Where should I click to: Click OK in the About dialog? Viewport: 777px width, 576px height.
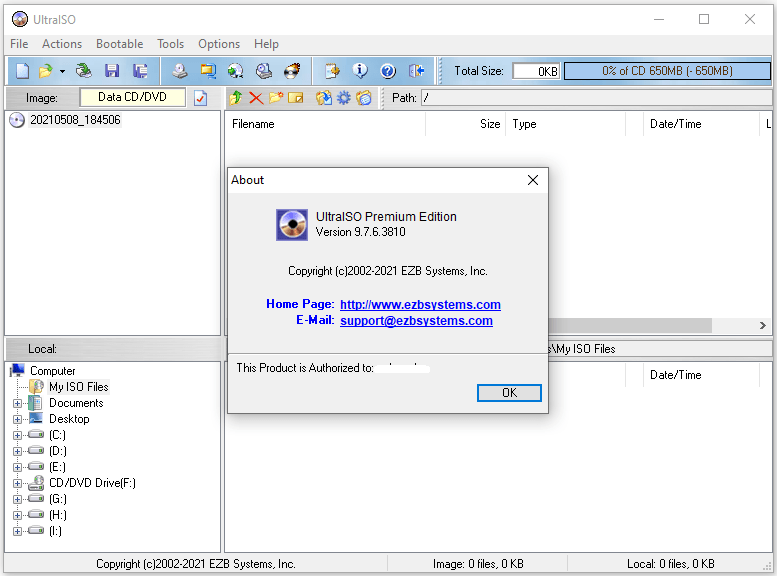click(x=509, y=393)
